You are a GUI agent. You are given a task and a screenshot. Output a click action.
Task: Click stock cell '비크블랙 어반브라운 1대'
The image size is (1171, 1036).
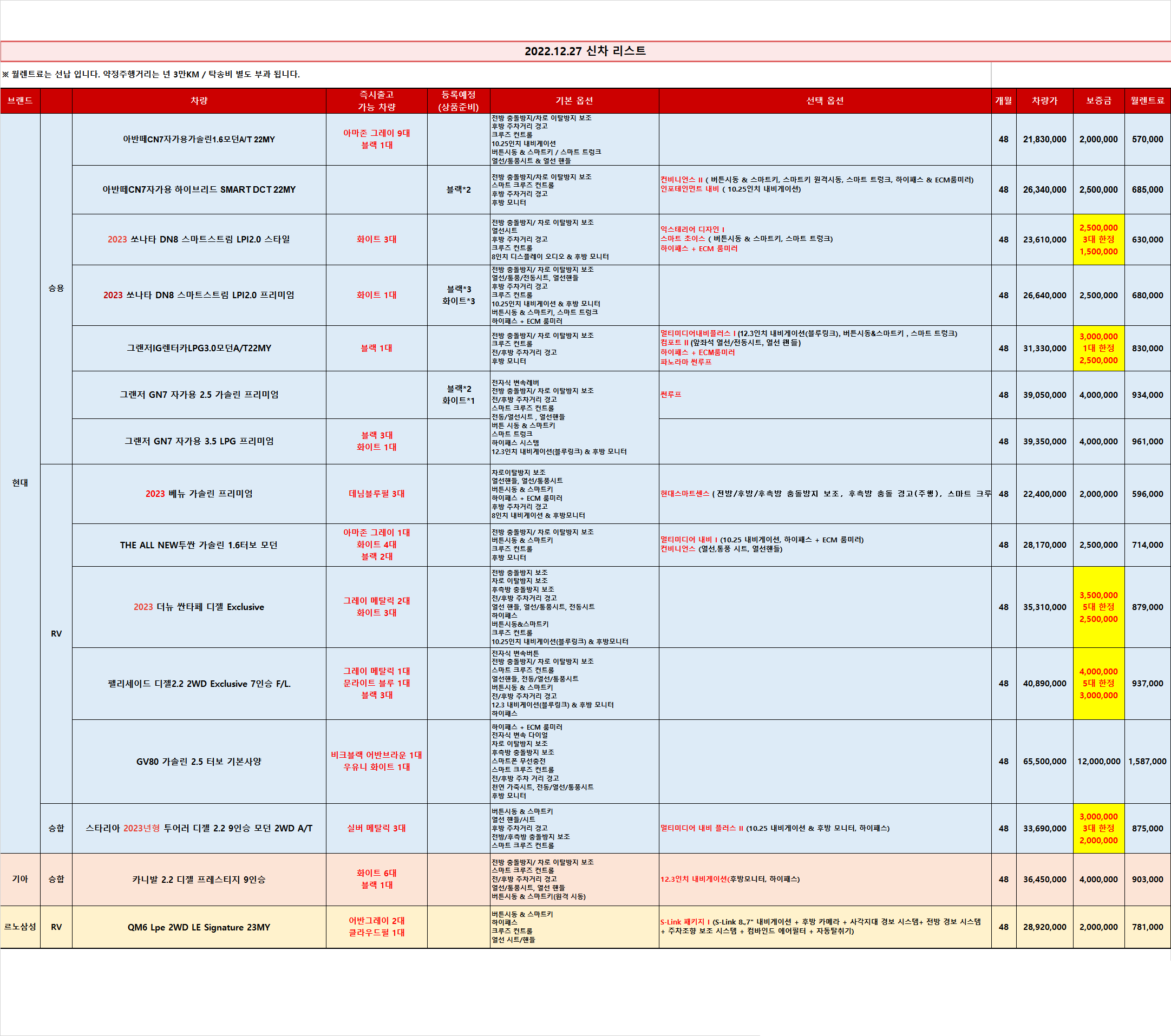click(x=376, y=761)
